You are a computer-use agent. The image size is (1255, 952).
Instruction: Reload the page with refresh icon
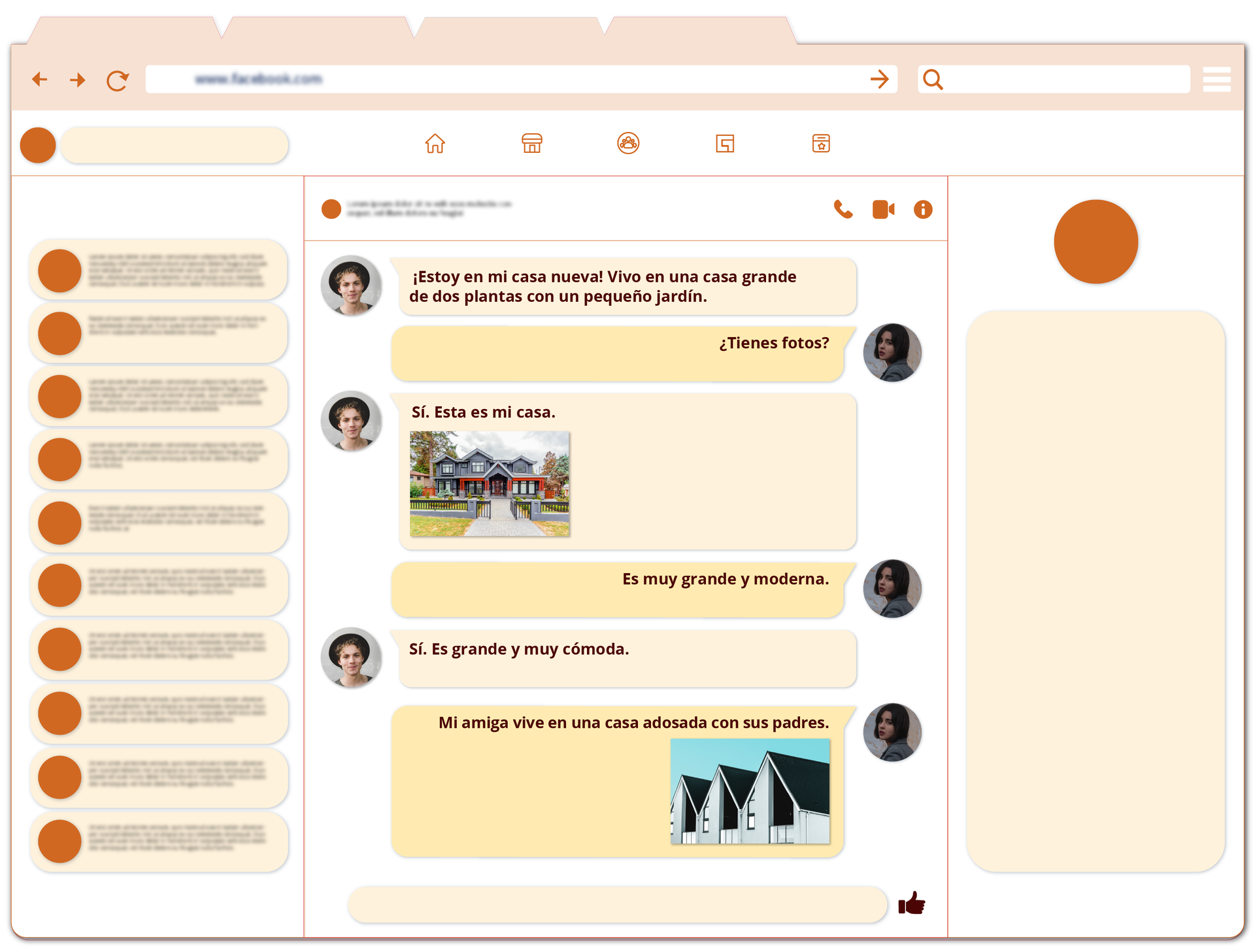118,80
